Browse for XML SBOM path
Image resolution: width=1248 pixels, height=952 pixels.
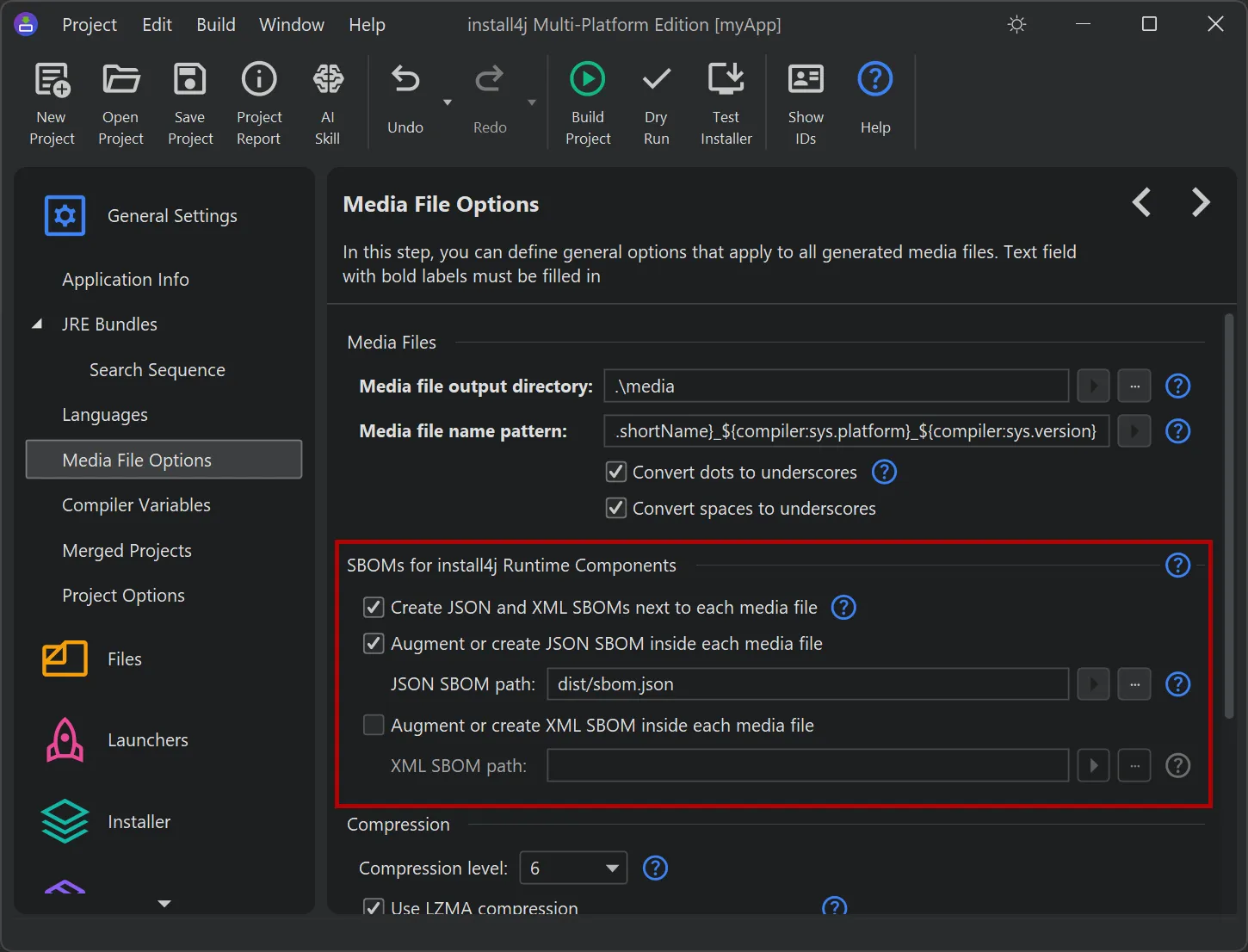[x=1134, y=765]
